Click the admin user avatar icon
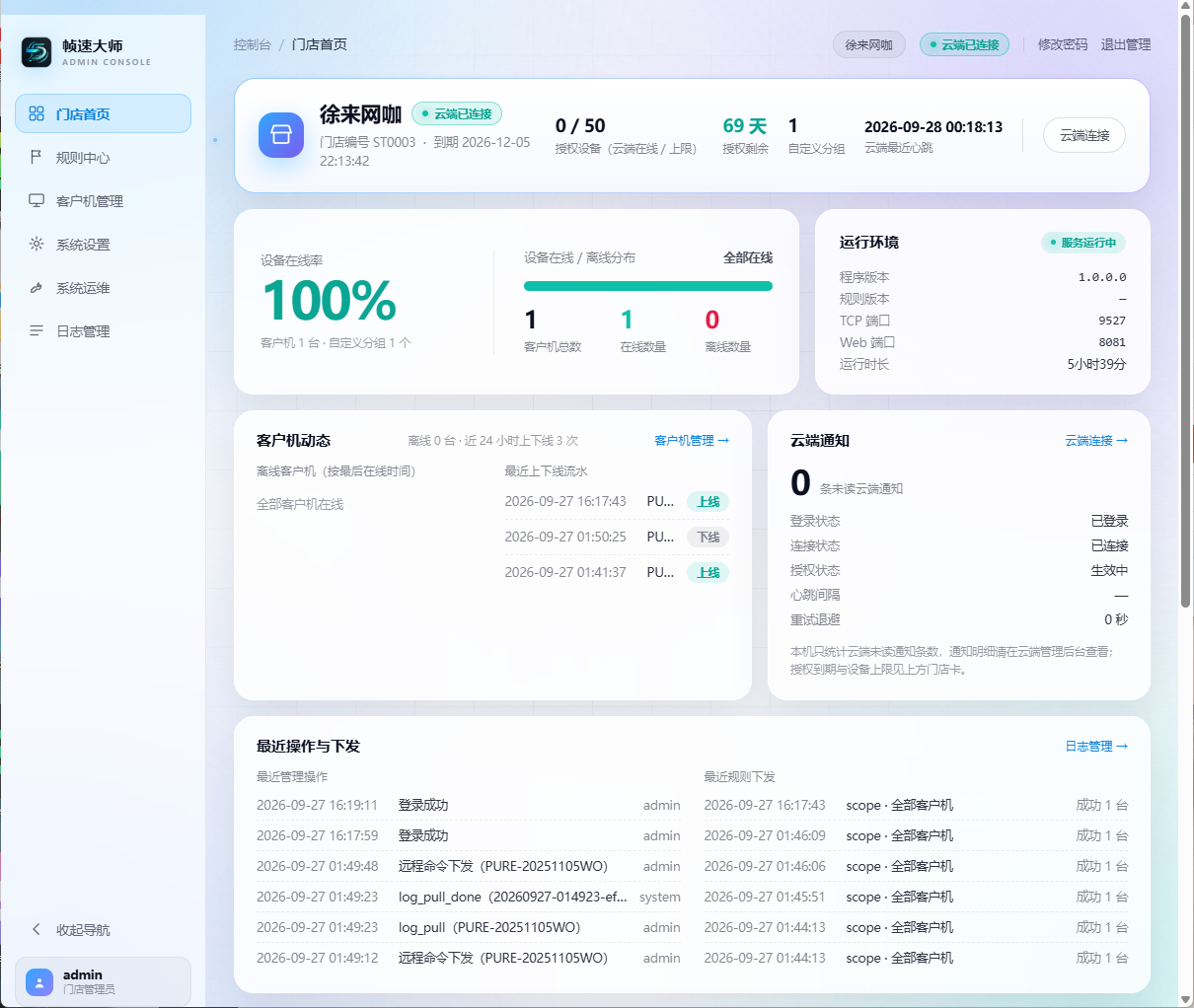This screenshot has height=1008, width=1194. click(39, 981)
